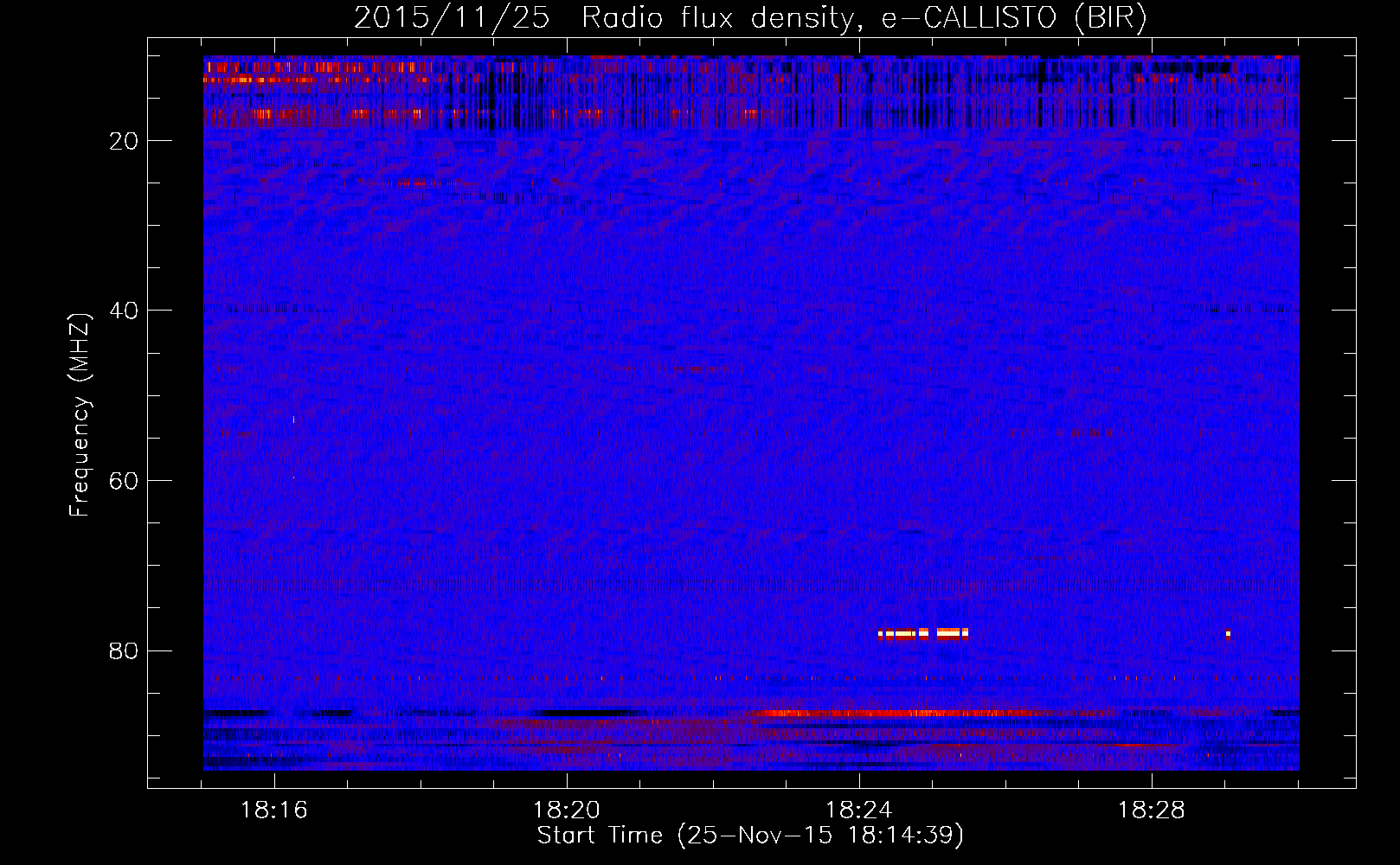
Task: Click the plot title '2015/11/25 Radio flux density, e-CALLISTO (BIR)'
Action: click(x=750, y=18)
